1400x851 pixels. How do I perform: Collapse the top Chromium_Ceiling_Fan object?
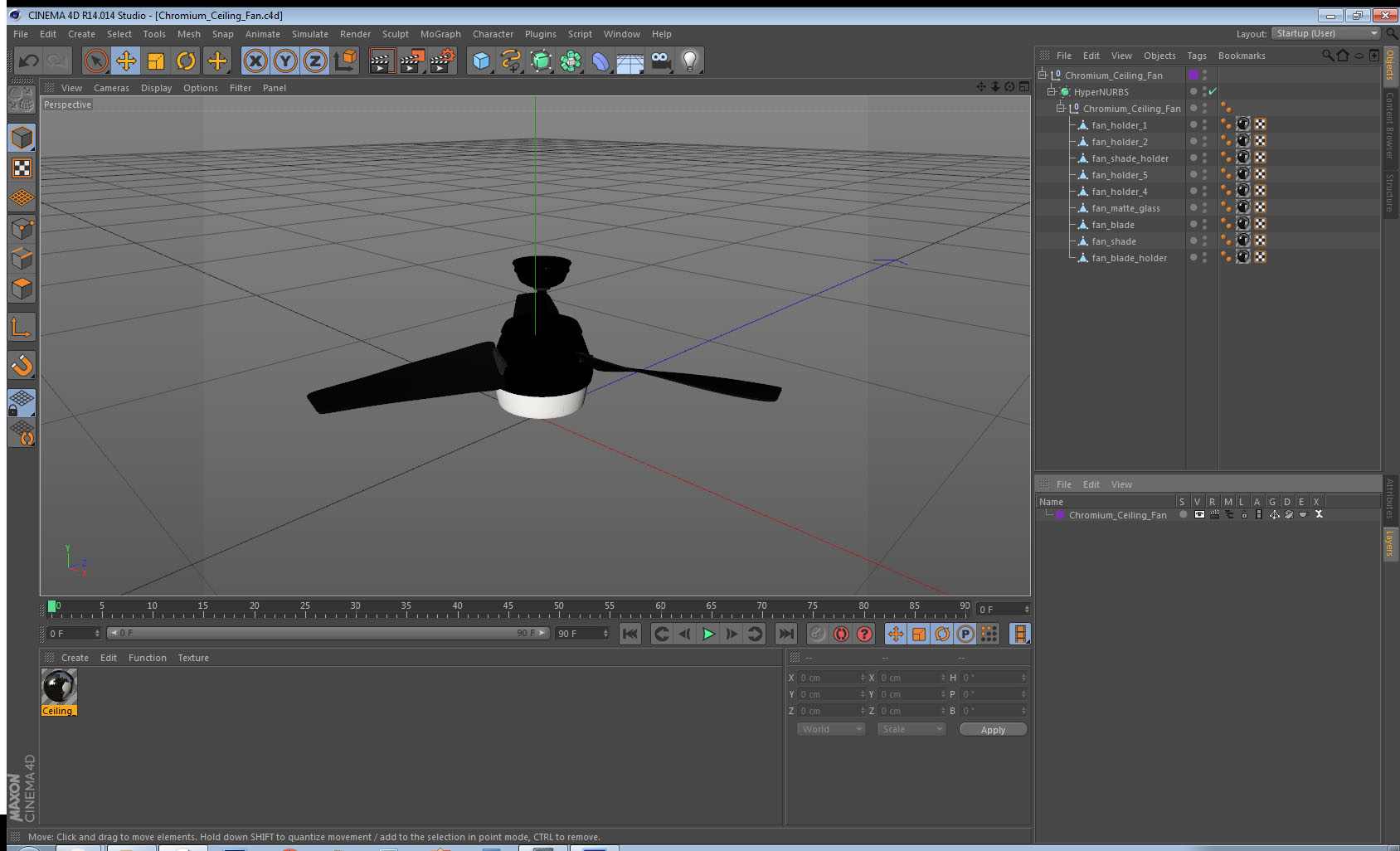coord(1043,75)
